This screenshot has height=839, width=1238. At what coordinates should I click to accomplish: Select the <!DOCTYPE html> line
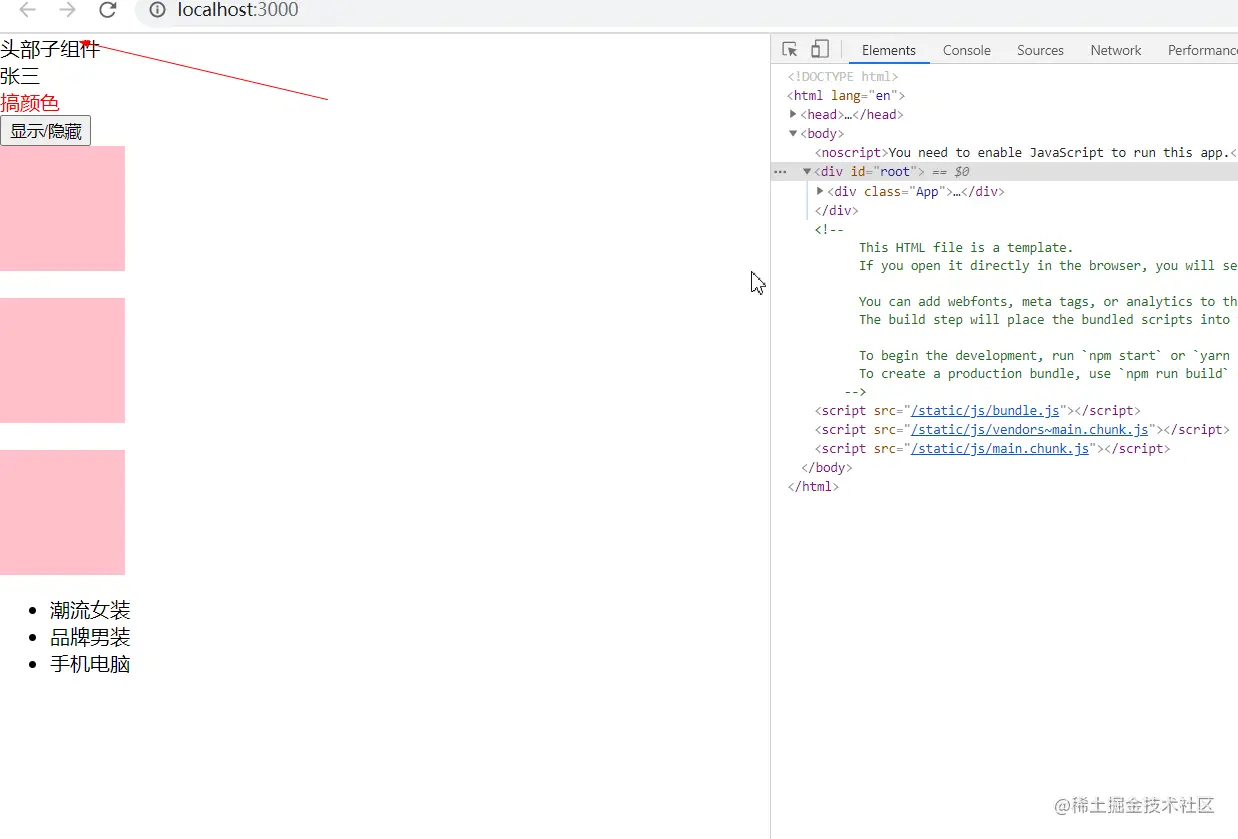pyautogui.click(x=843, y=77)
